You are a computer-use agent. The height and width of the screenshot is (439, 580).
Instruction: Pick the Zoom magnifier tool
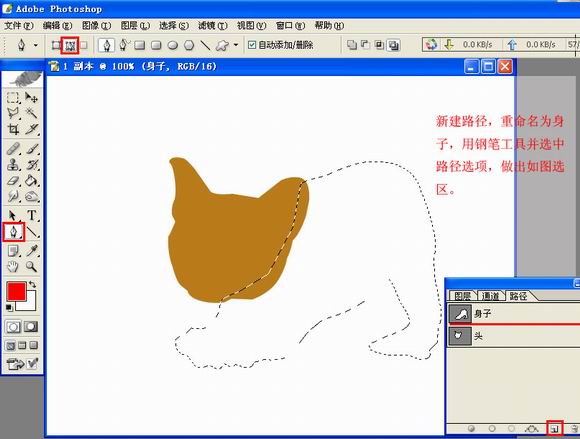point(31,266)
